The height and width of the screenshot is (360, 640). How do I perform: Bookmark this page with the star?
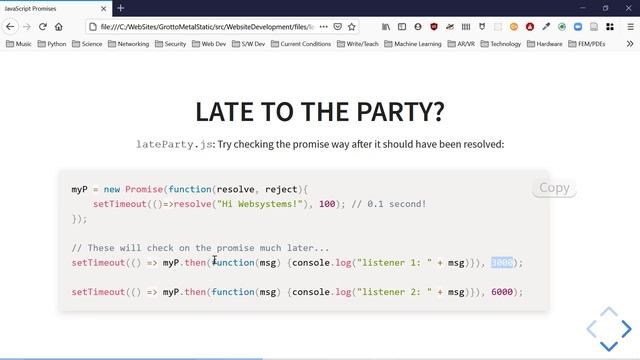click(x=352, y=27)
